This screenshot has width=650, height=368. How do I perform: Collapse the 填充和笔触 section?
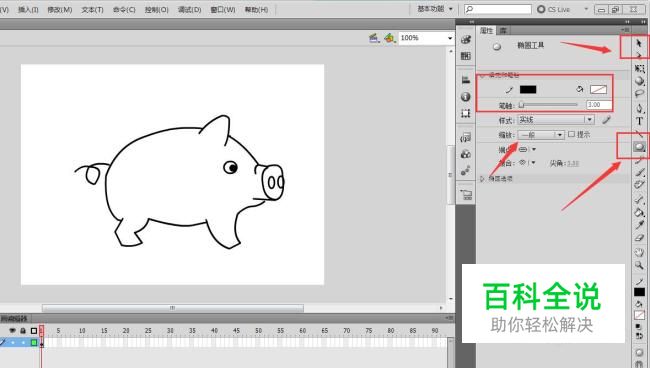point(482,75)
